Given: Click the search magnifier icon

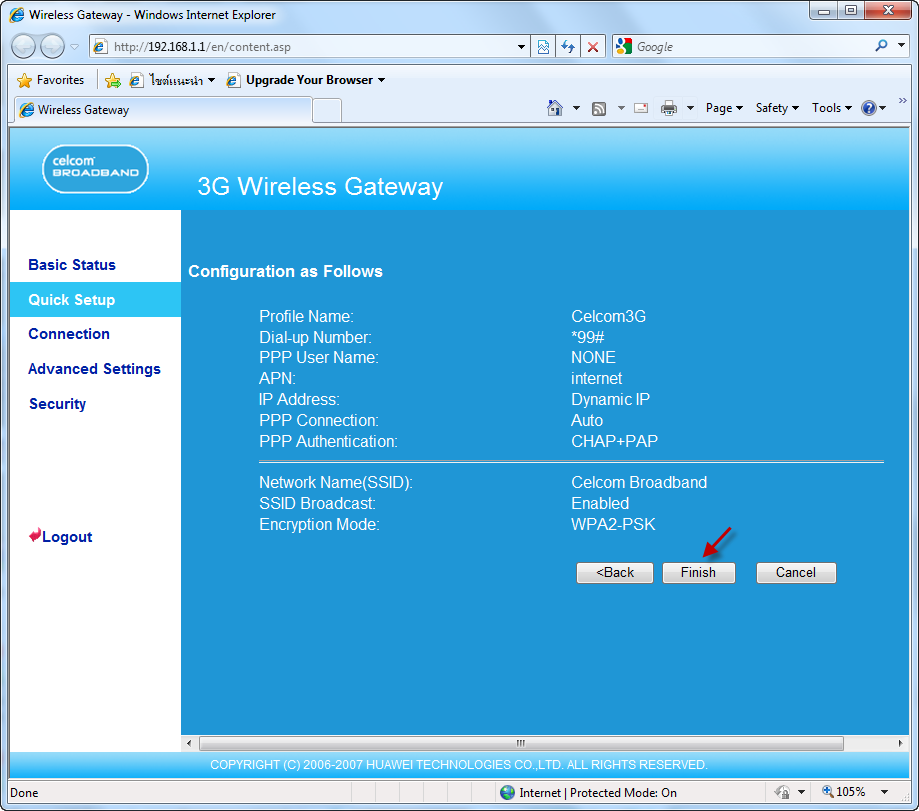Looking at the screenshot, I should pyautogui.click(x=881, y=46).
